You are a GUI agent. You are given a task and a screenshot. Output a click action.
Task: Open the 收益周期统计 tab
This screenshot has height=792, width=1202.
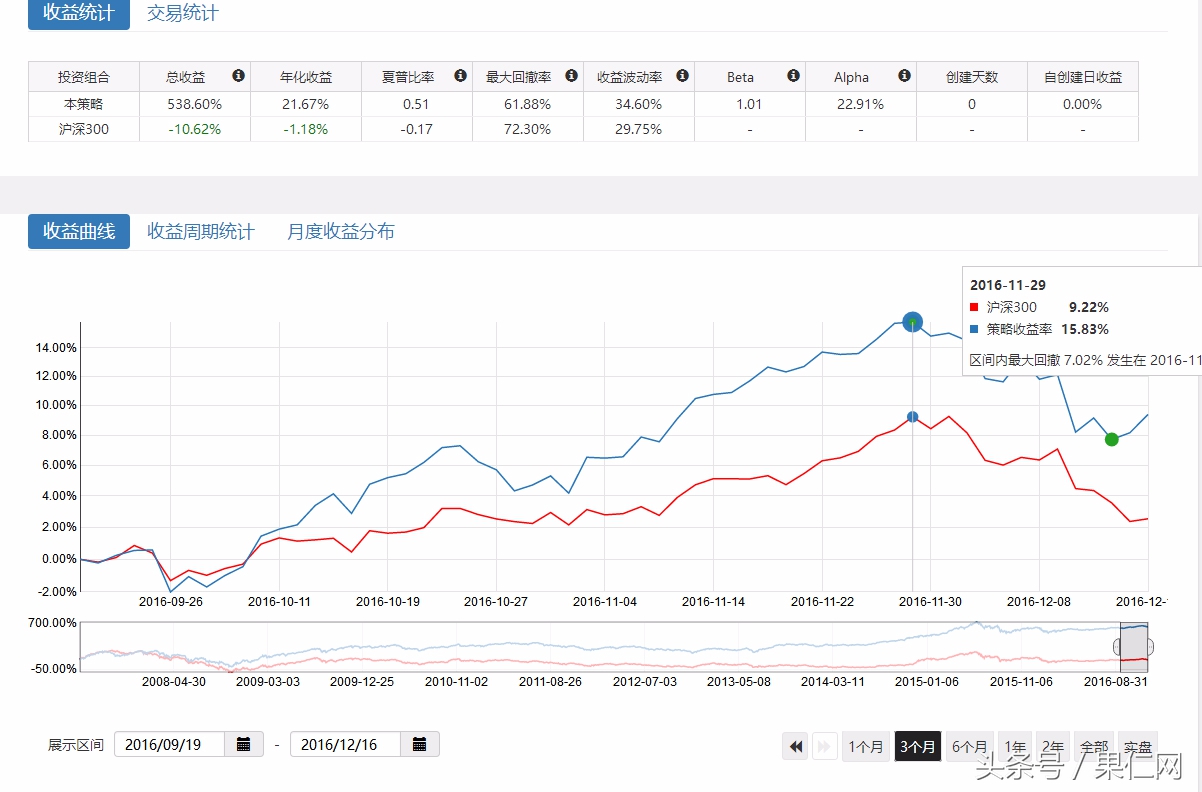click(201, 232)
